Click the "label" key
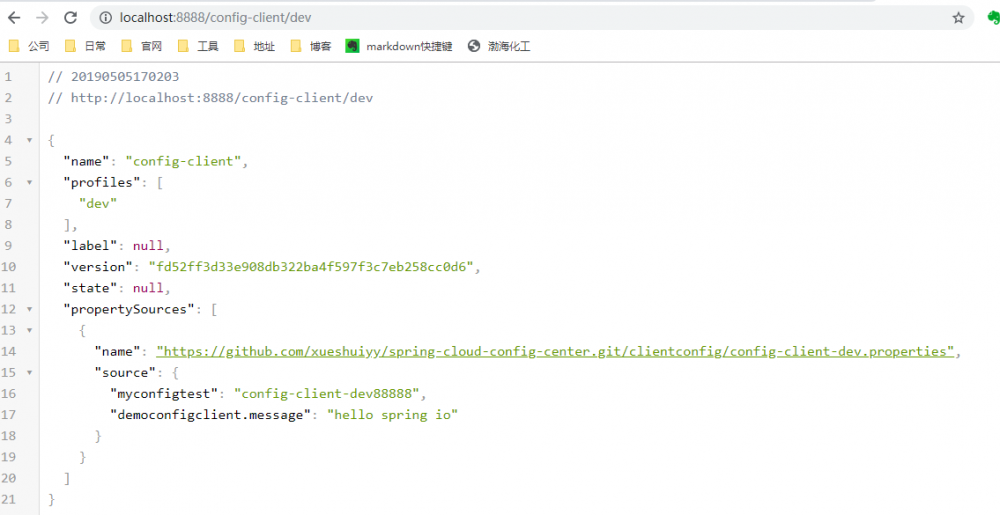Viewport: 1000px width, 515px height. click(x=90, y=245)
